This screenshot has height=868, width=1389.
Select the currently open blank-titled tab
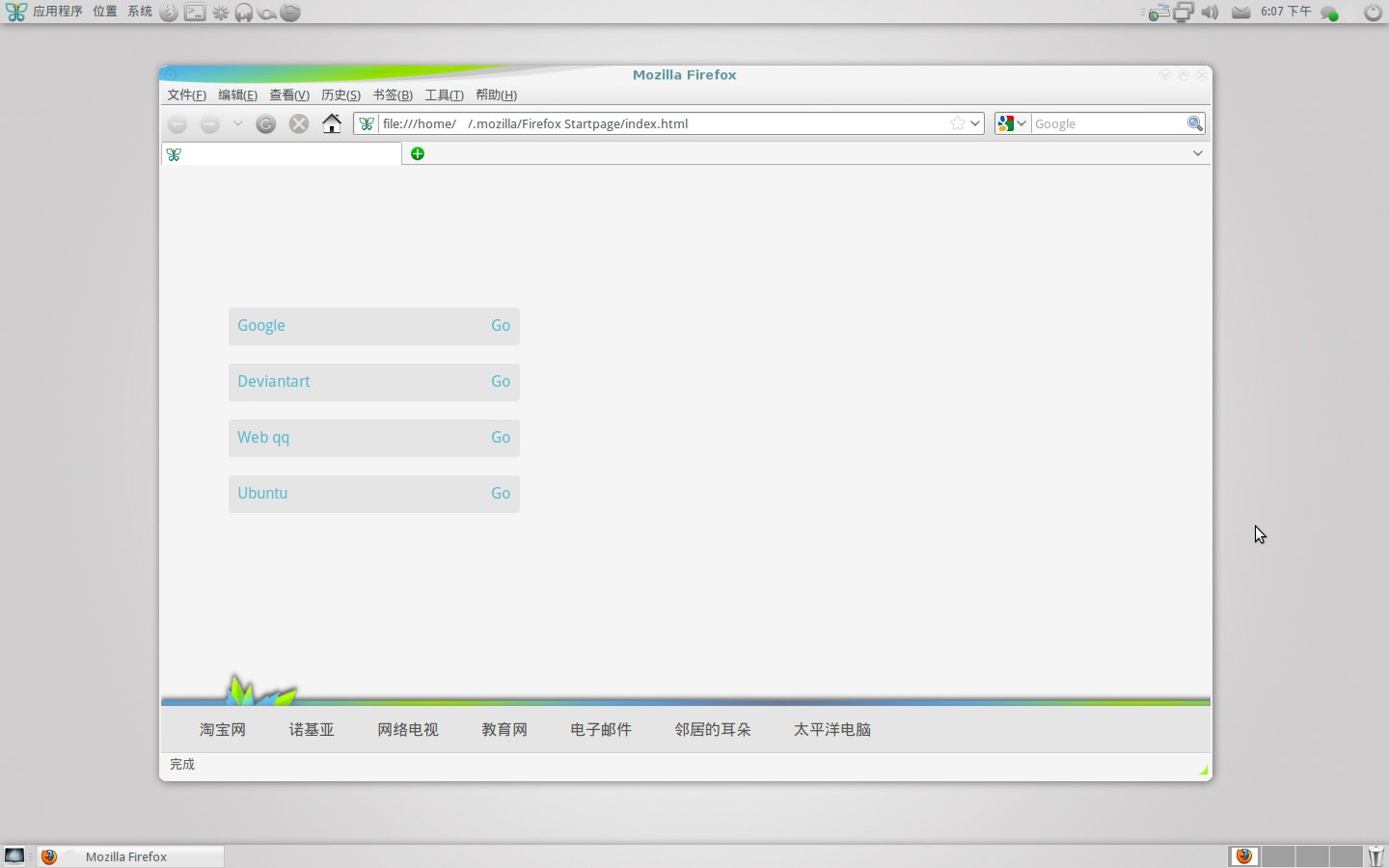[x=282, y=153]
